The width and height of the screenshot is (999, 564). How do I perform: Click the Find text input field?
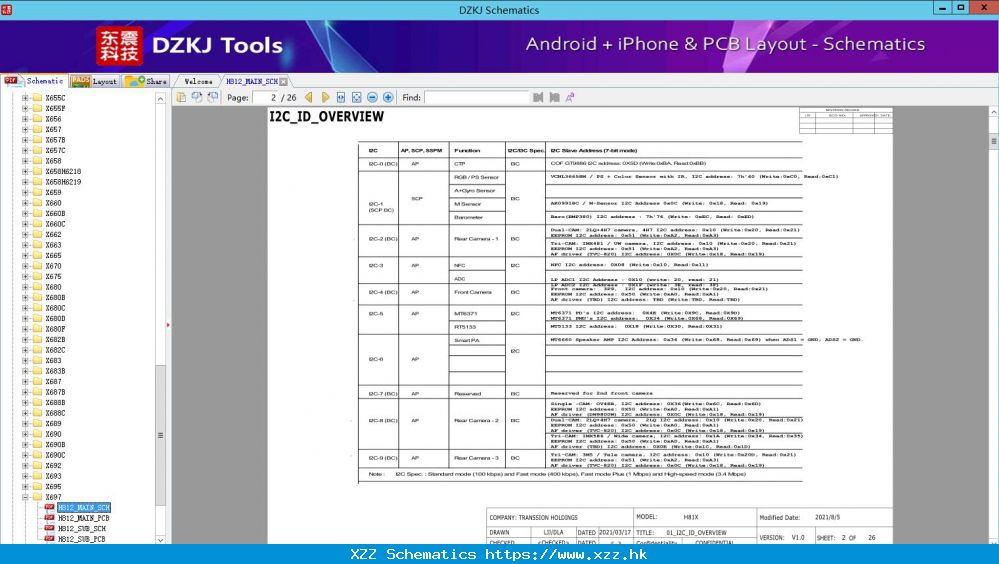tap(477, 98)
